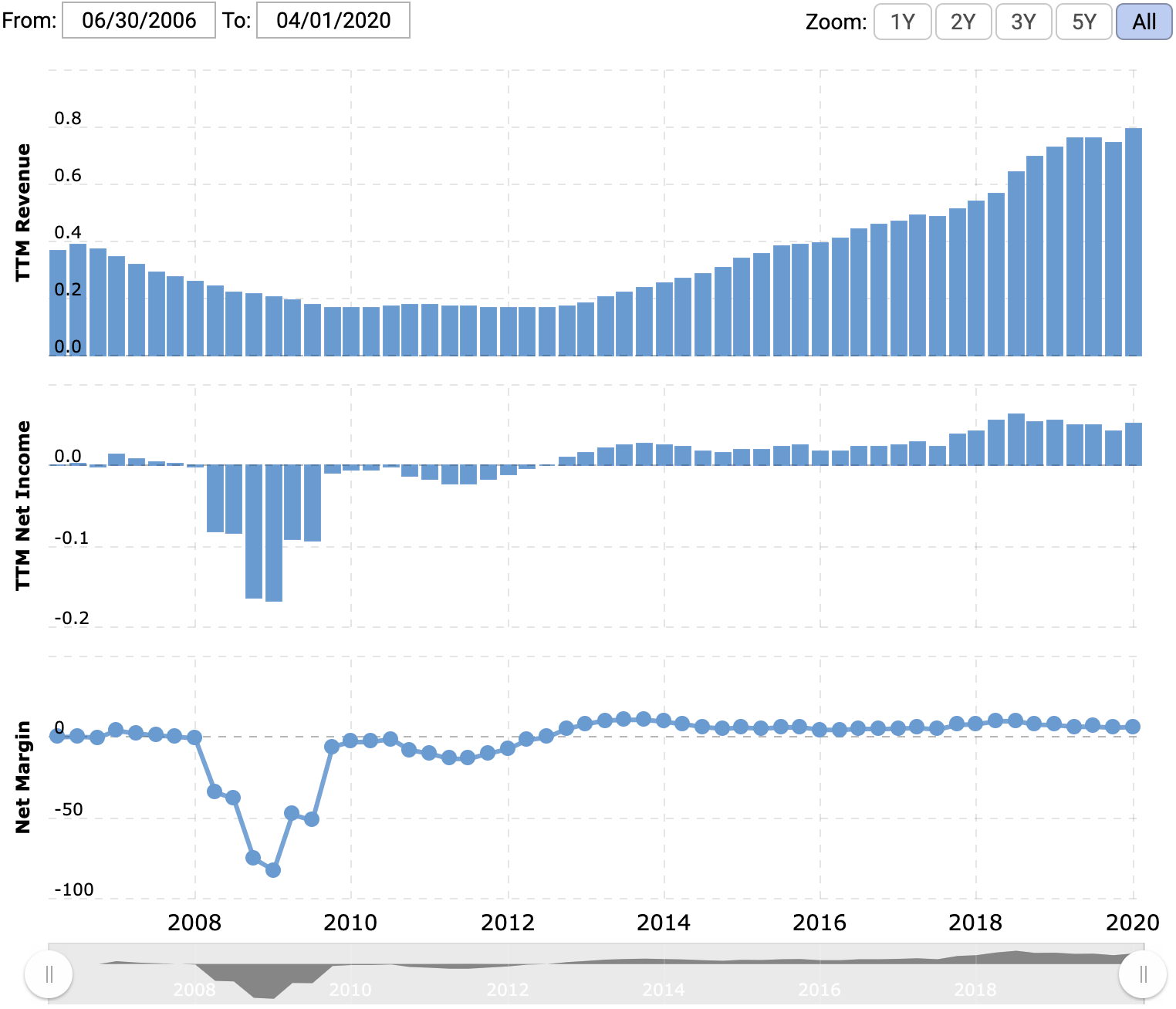Click the 2020 x-axis label
Viewport: 1176px width, 1009px height.
click(x=1133, y=923)
